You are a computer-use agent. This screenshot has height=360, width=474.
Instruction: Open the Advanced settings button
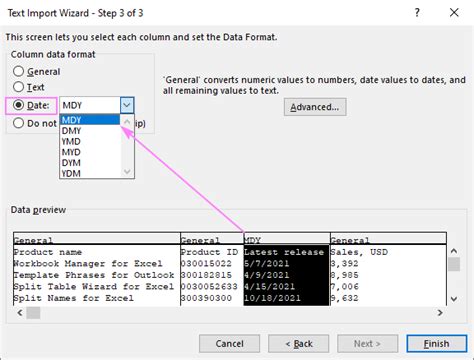(315, 107)
